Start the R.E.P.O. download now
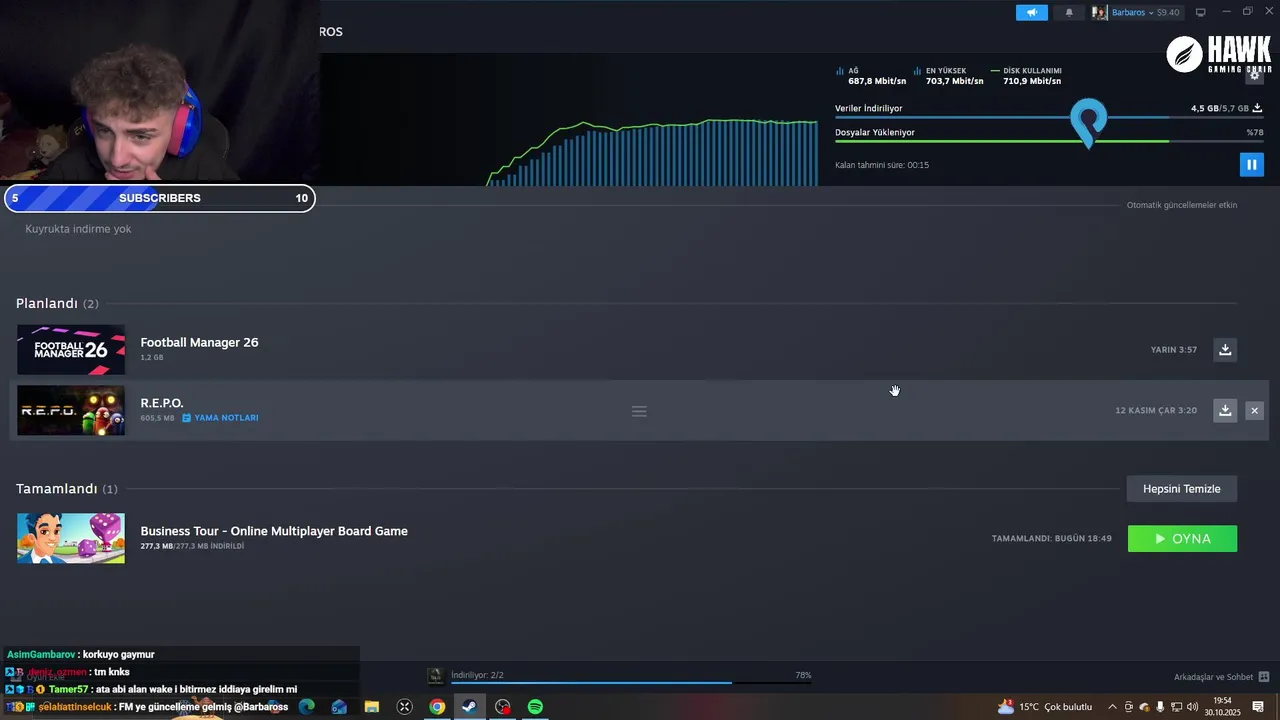Screen dimensions: 1280x720 (1225, 410)
